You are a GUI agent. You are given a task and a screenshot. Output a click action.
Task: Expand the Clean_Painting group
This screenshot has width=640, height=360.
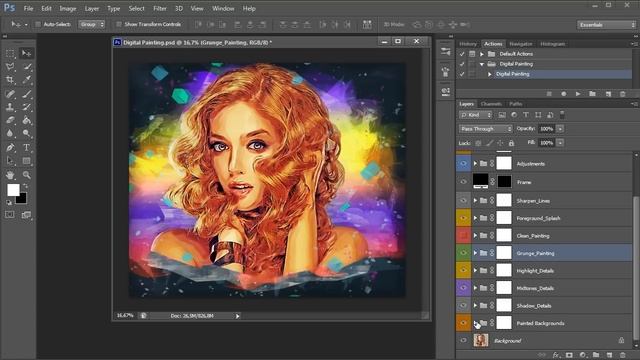click(x=475, y=236)
